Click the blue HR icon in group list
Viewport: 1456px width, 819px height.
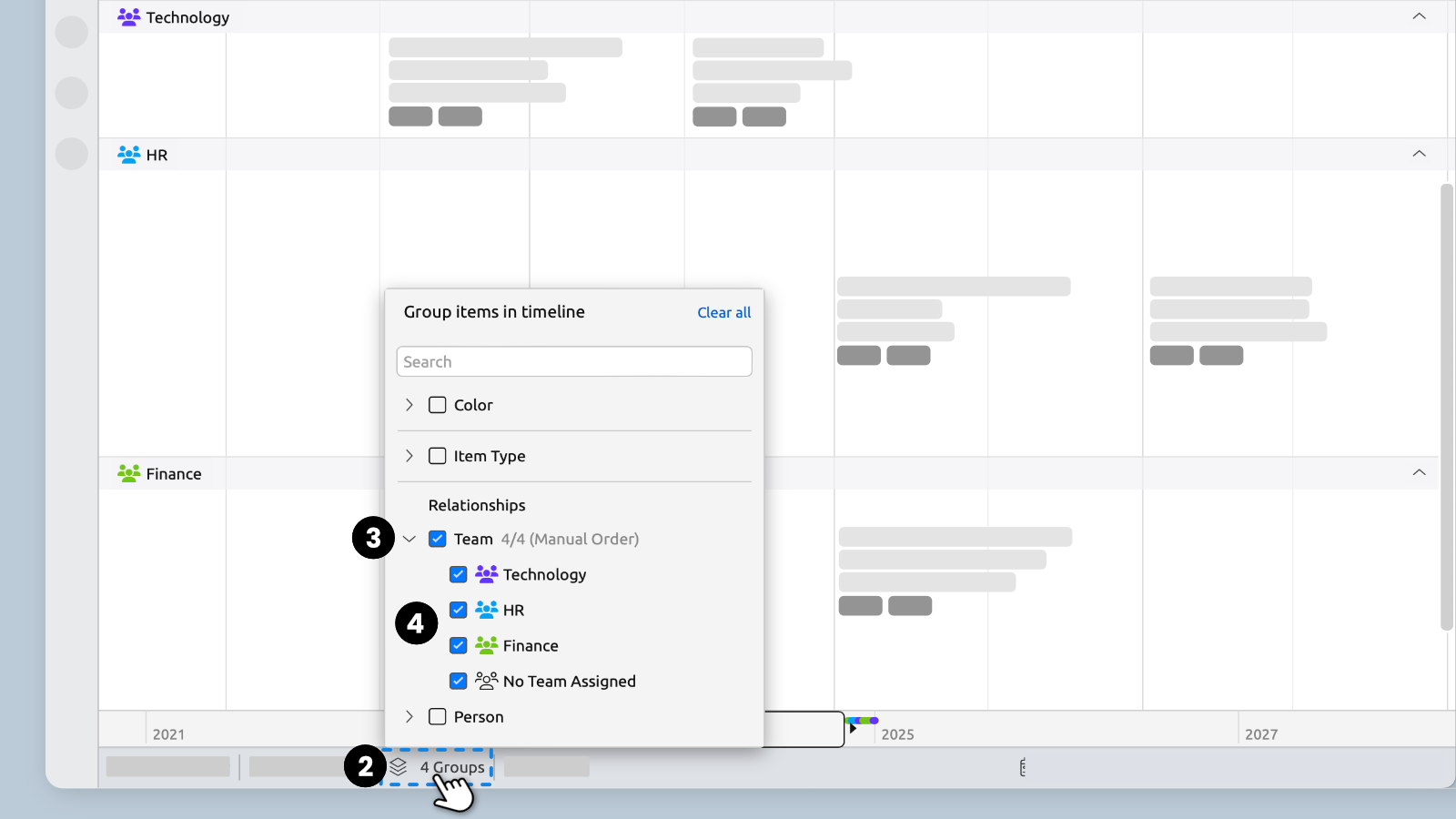[x=487, y=610]
